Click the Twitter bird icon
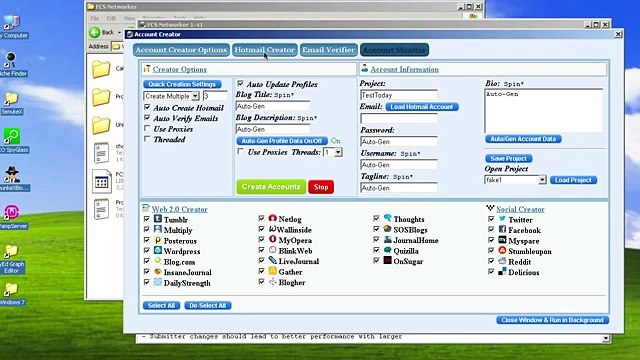The width and height of the screenshot is (640, 360). (x=502, y=219)
